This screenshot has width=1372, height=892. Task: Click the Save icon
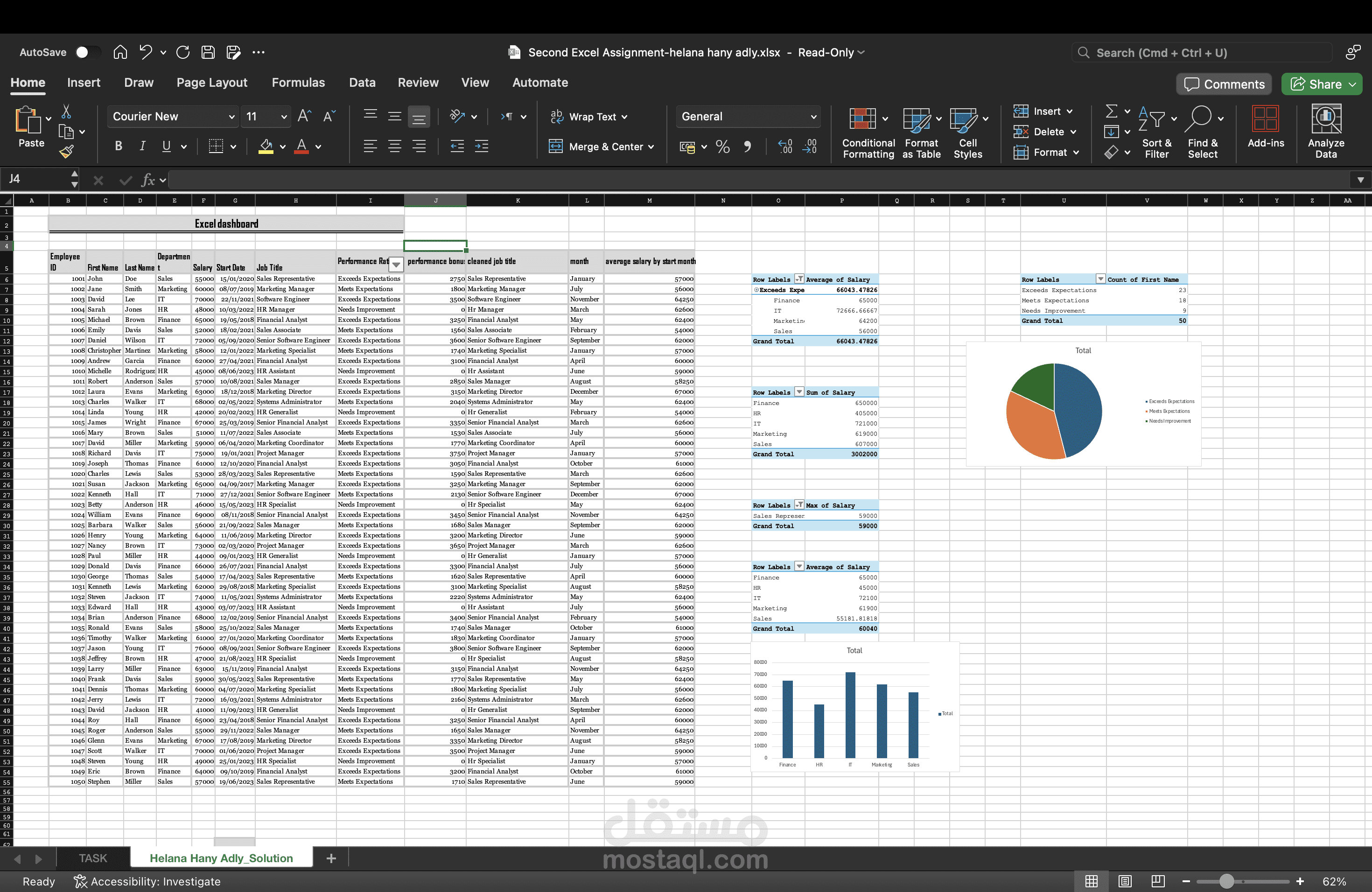(208, 52)
